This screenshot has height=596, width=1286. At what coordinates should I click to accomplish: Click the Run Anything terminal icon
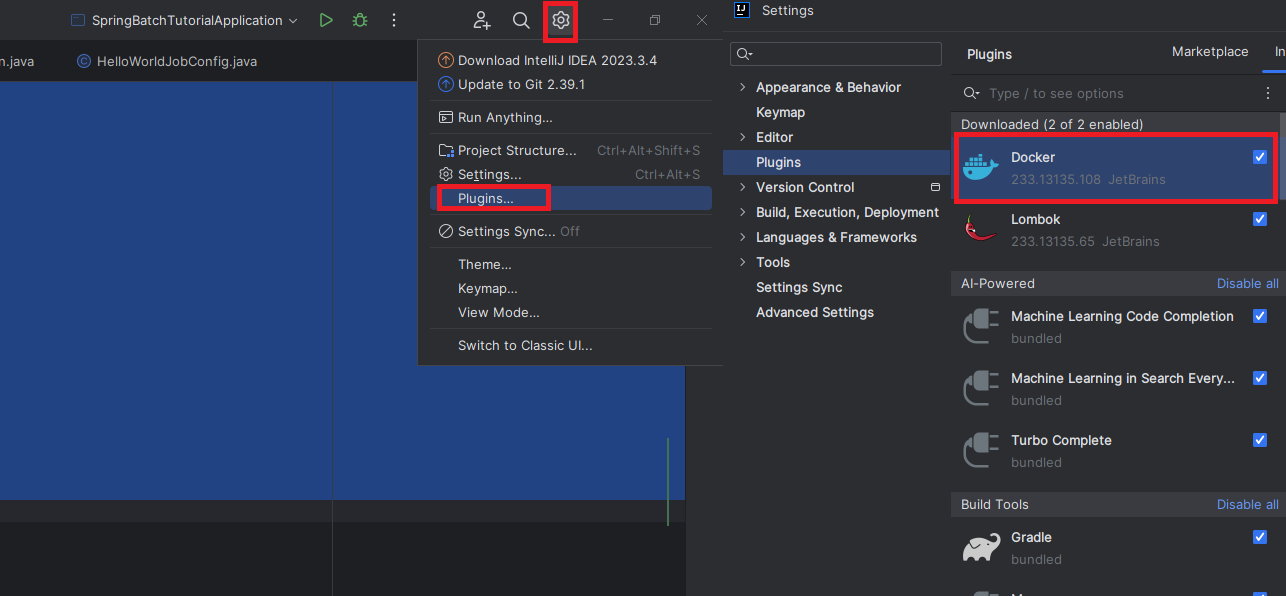pos(446,117)
